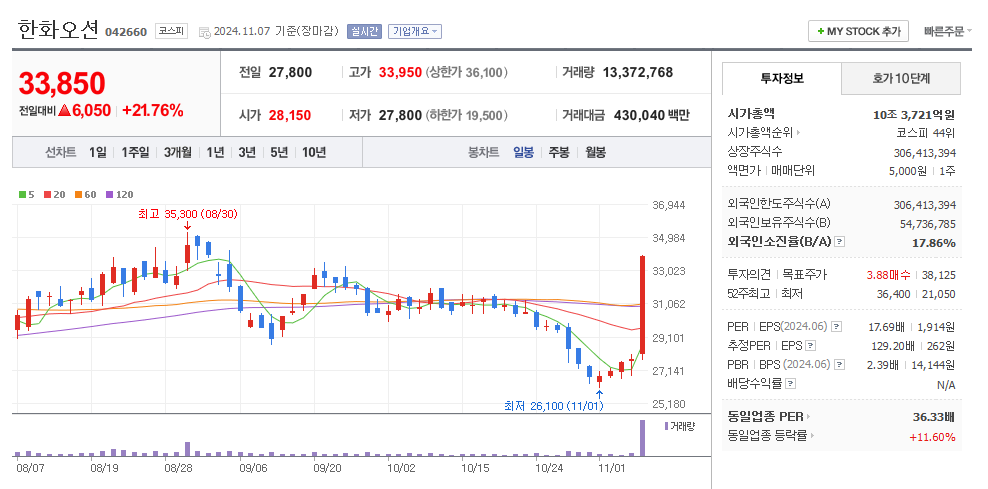Click the red up-triangle by 6,050
The height and width of the screenshot is (489, 988).
coord(64,111)
